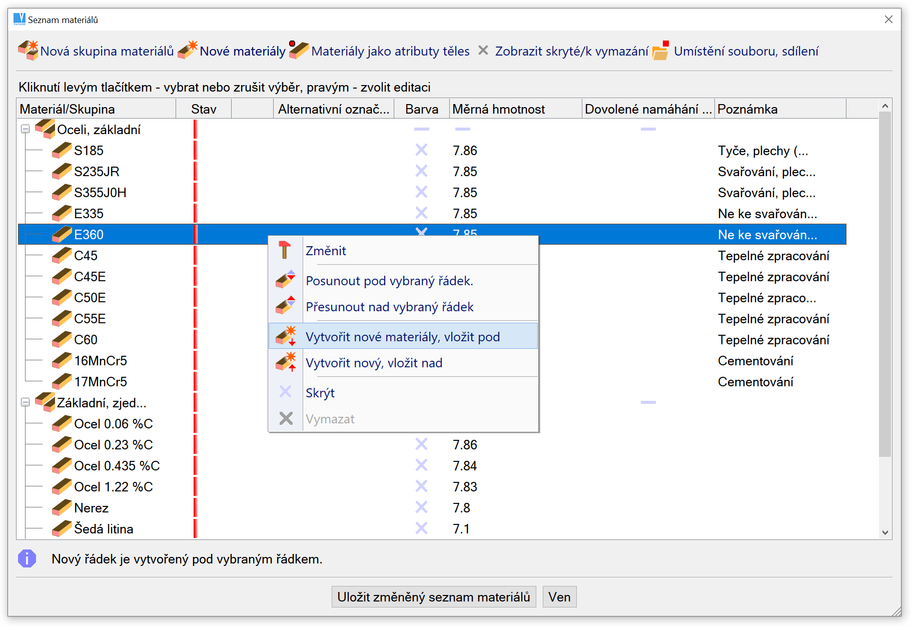Choose Posunout pod vybraný řádek
The image size is (911, 626).
click(x=389, y=281)
